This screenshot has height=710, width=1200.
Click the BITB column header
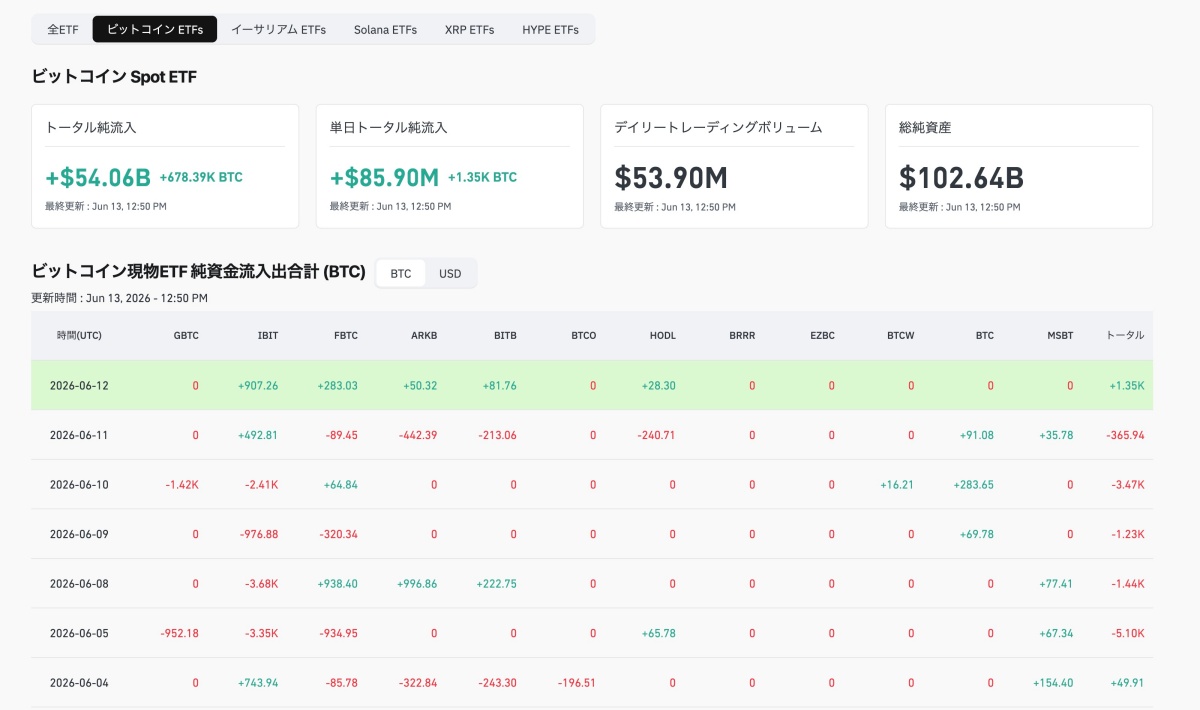point(505,335)
